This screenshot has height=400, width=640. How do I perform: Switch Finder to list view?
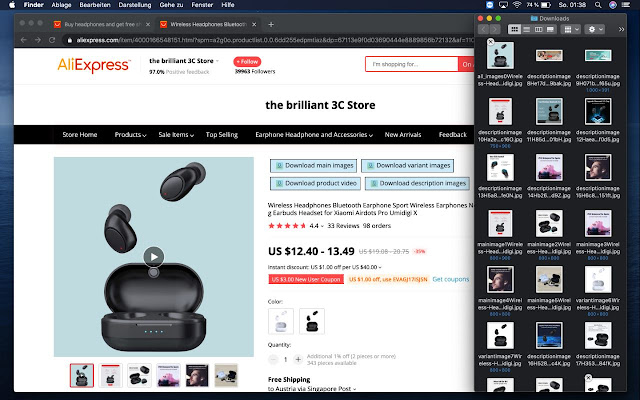[524, 29]
